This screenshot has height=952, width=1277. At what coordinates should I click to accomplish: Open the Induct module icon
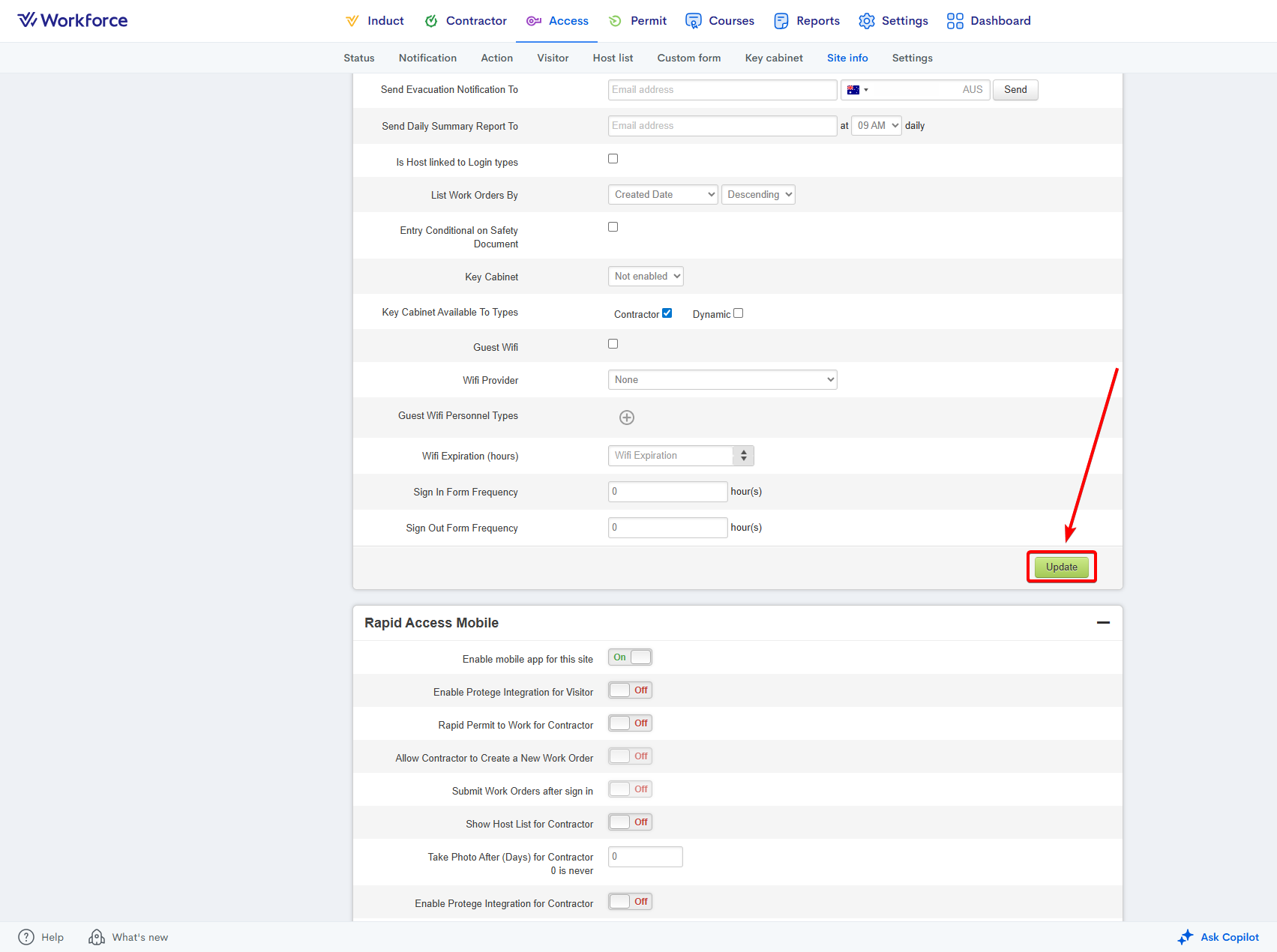pyautogui.click(x=352, y=21)
